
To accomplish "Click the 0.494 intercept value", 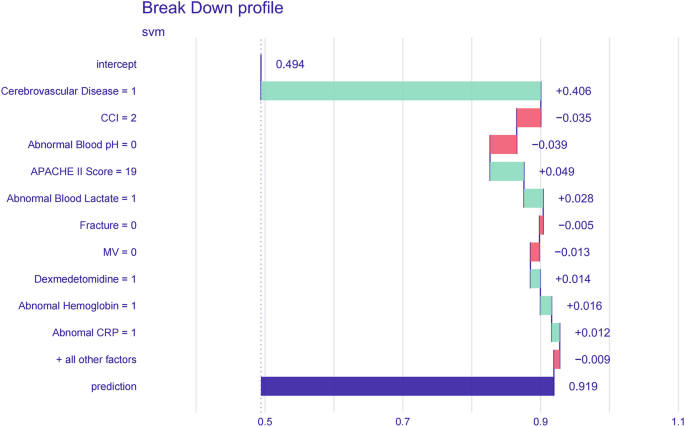I will click(290, 65).
